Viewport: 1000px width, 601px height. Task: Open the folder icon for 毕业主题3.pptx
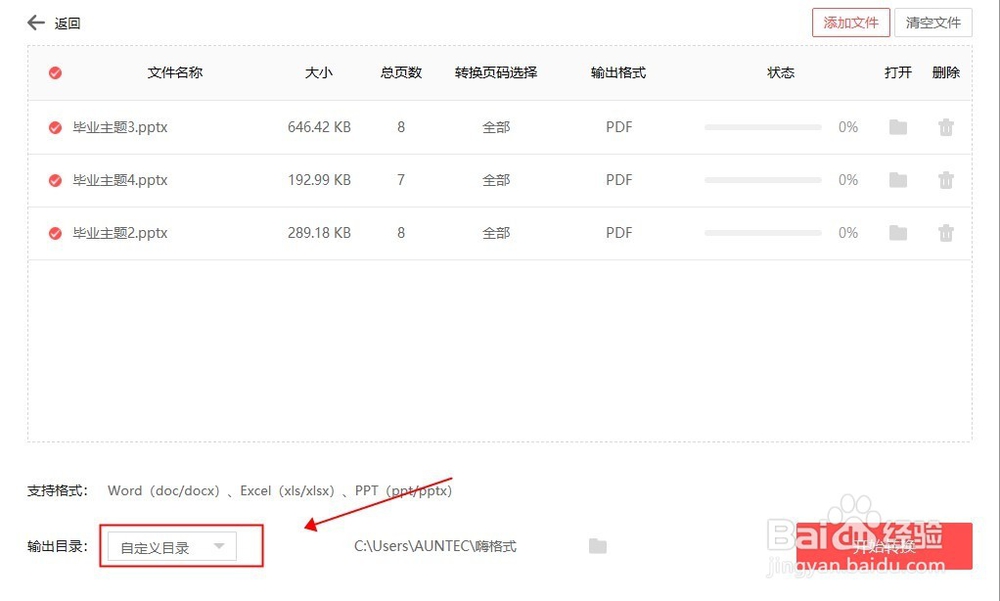click(x=897, y=127)
